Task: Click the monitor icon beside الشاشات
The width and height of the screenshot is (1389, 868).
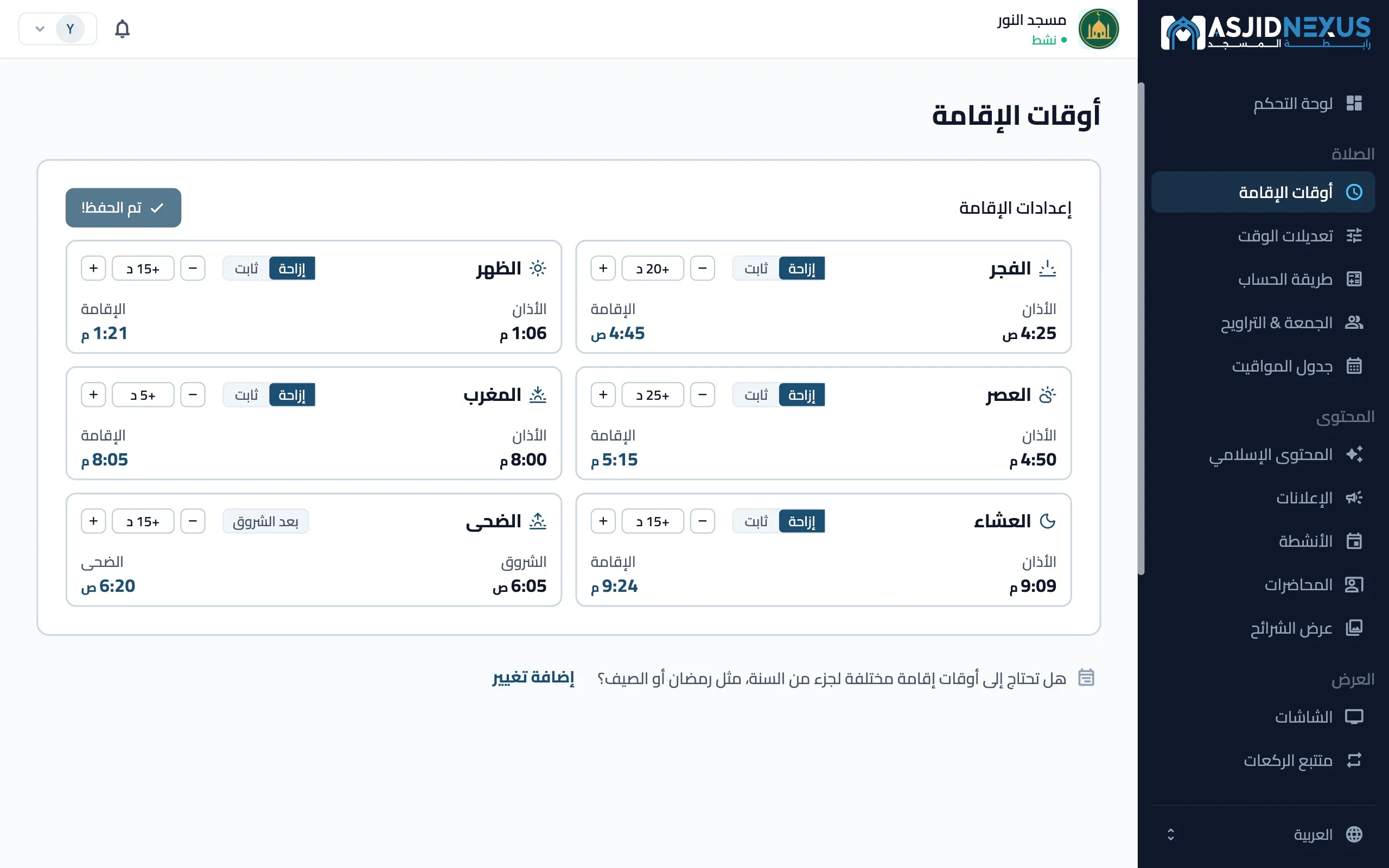Action: (1354, 717)
